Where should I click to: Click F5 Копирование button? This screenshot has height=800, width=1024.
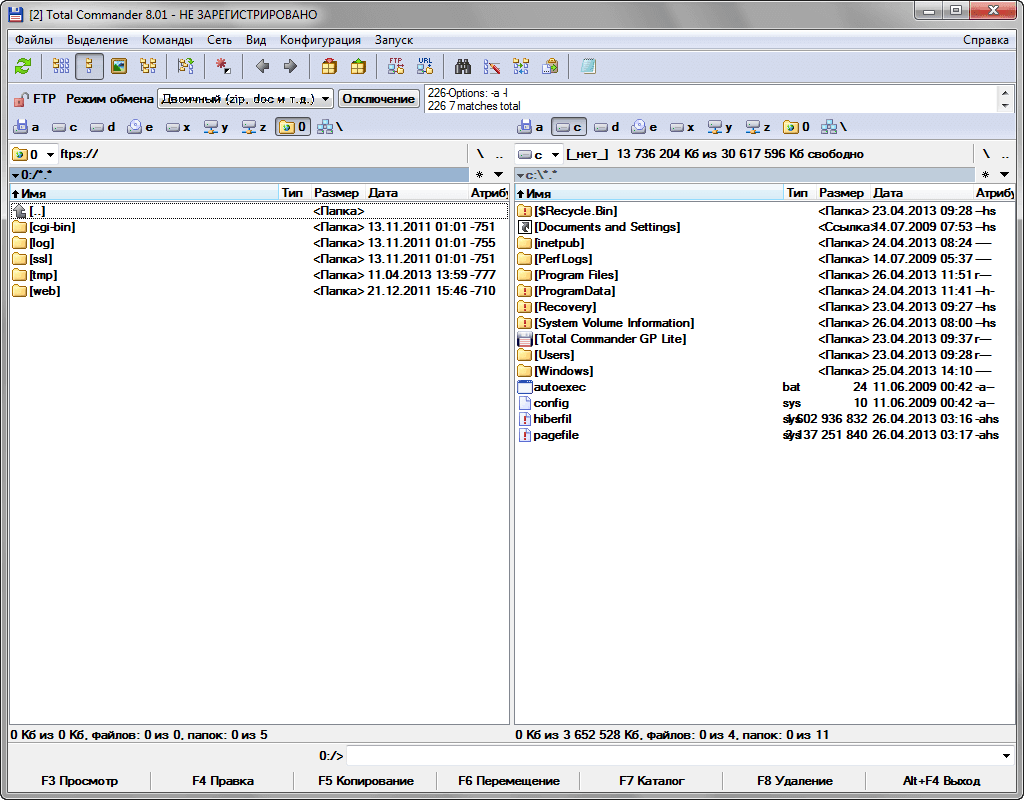366,780
